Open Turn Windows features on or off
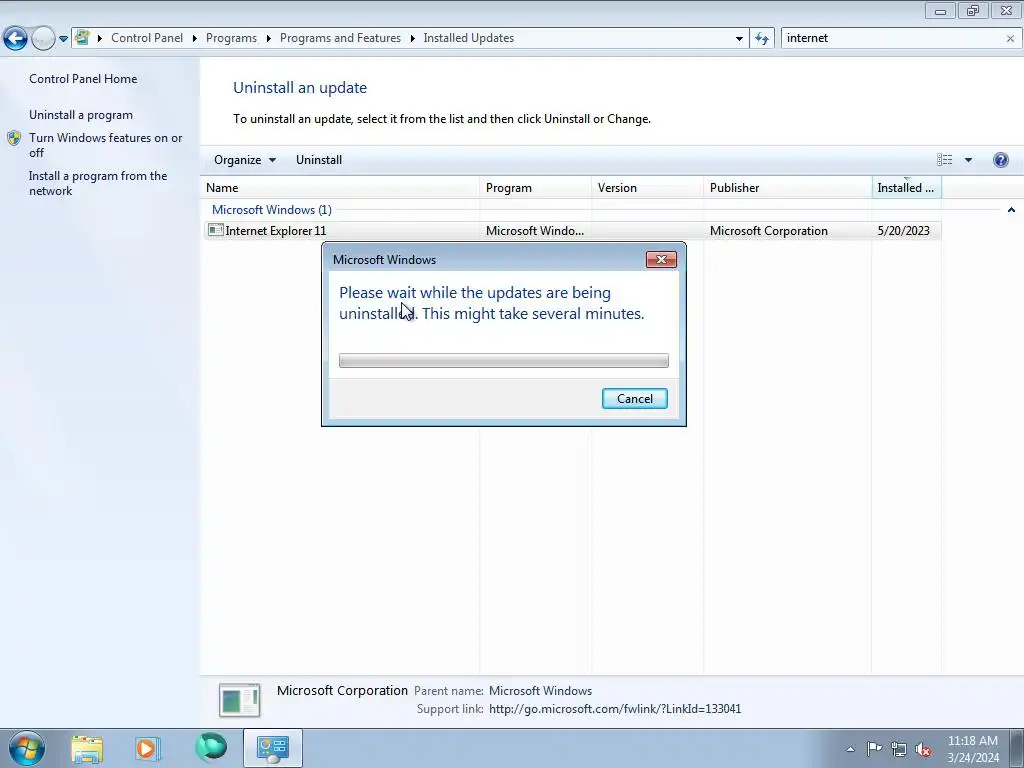1024x768 pixels. coord(106,145)
